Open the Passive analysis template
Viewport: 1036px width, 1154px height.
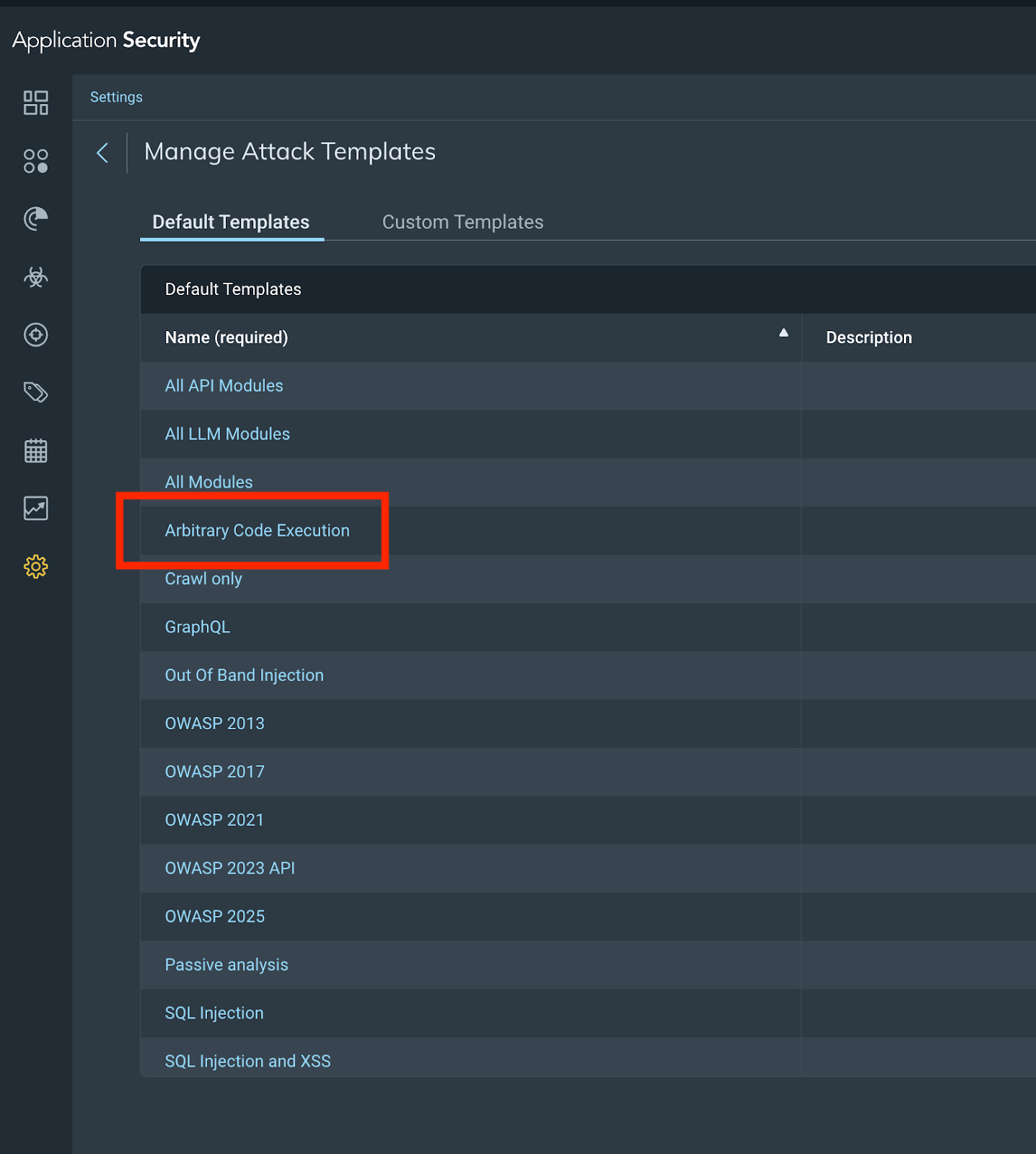tap(227, 965)
